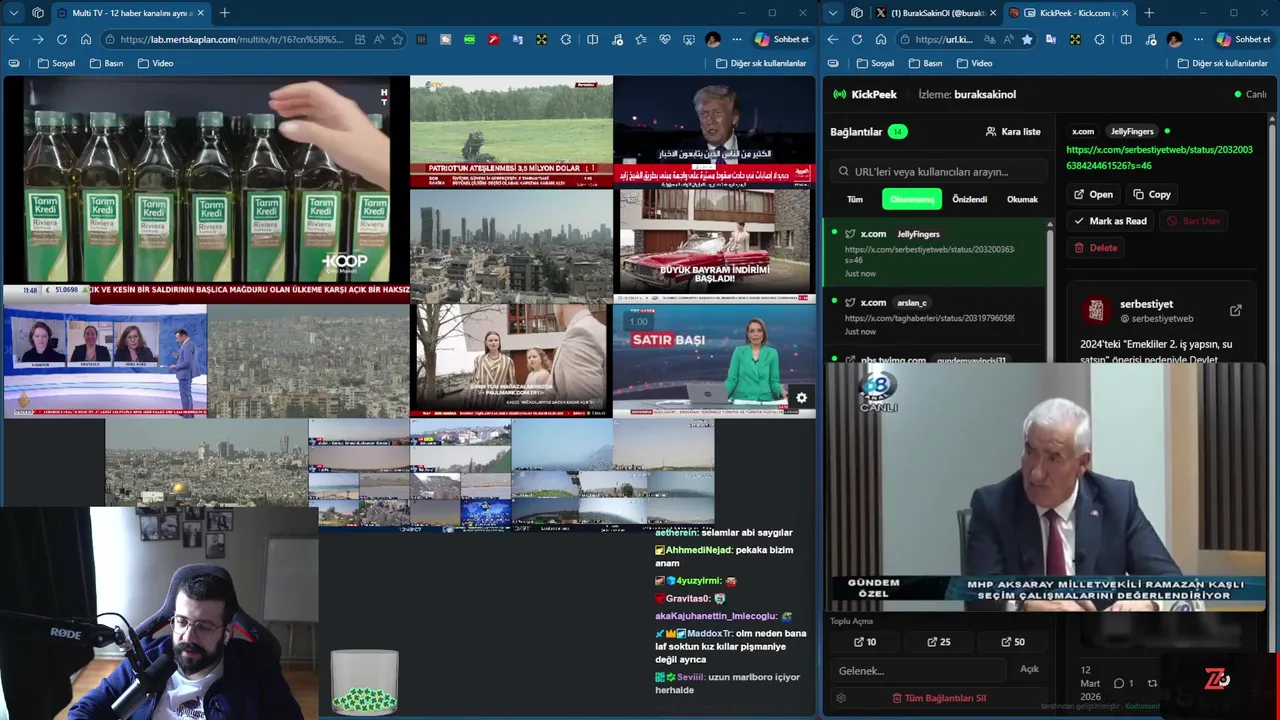
Task: Open the bookmarks bar toggle icon in left window
Action: point(14,63)
